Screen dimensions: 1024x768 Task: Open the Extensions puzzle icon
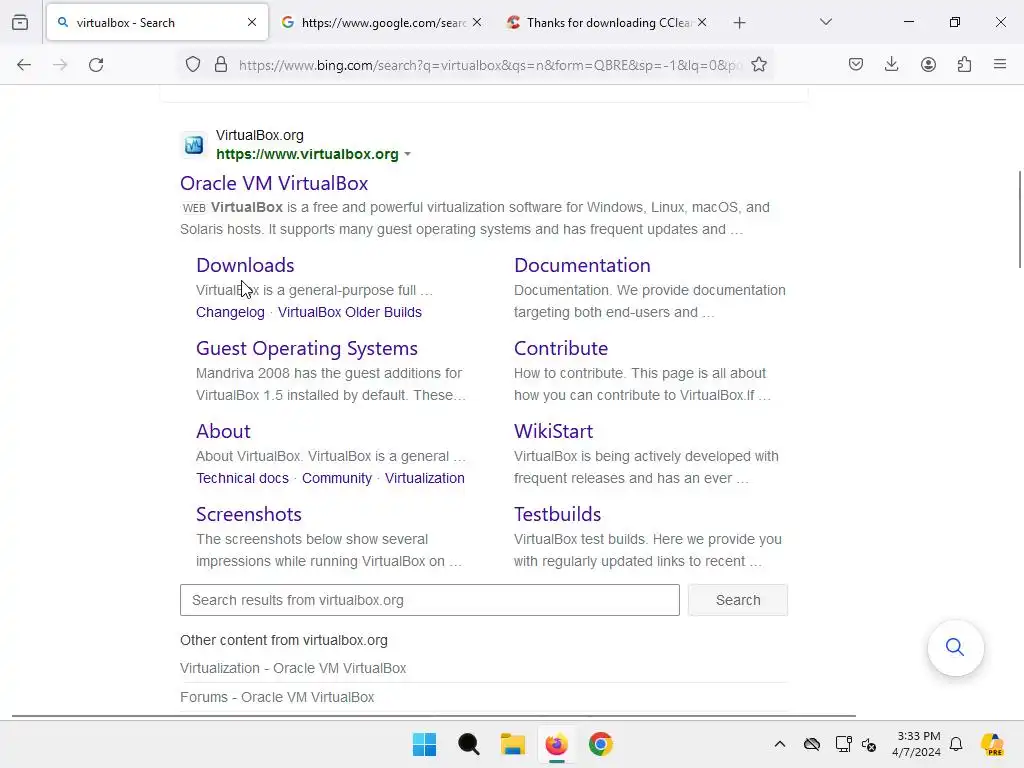[964, 65]
